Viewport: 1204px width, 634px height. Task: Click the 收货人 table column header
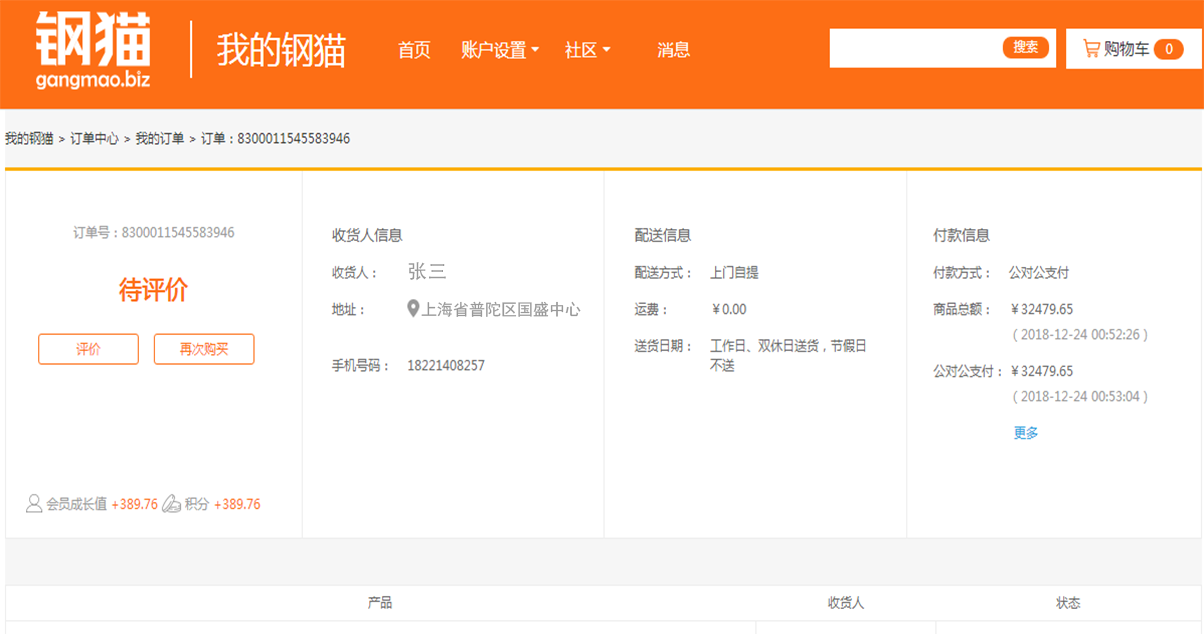846,603
